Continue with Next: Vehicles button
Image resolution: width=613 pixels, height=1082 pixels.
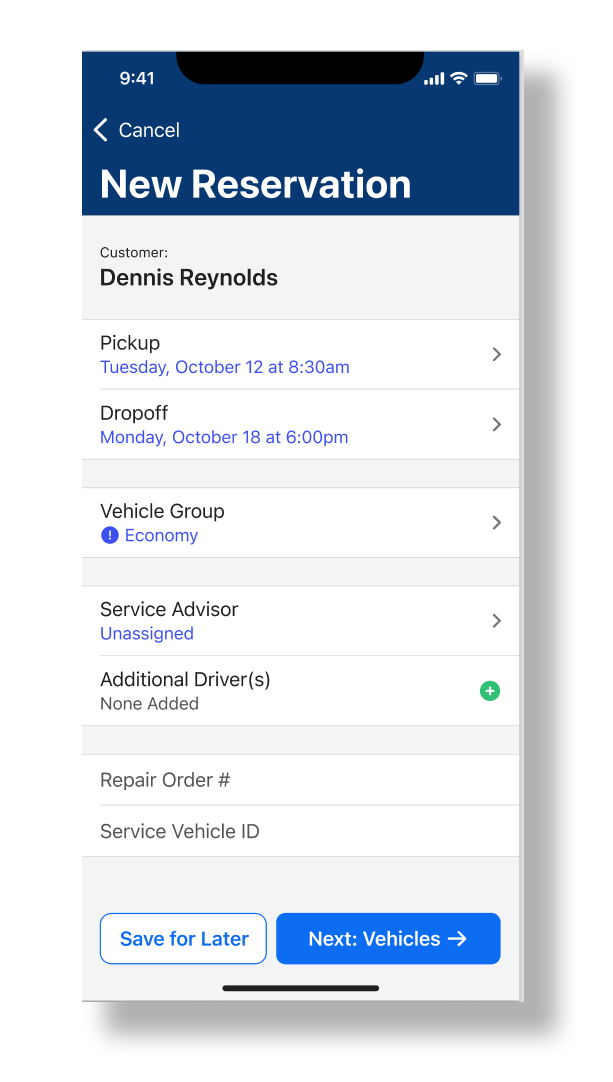(x=388, y=939)
